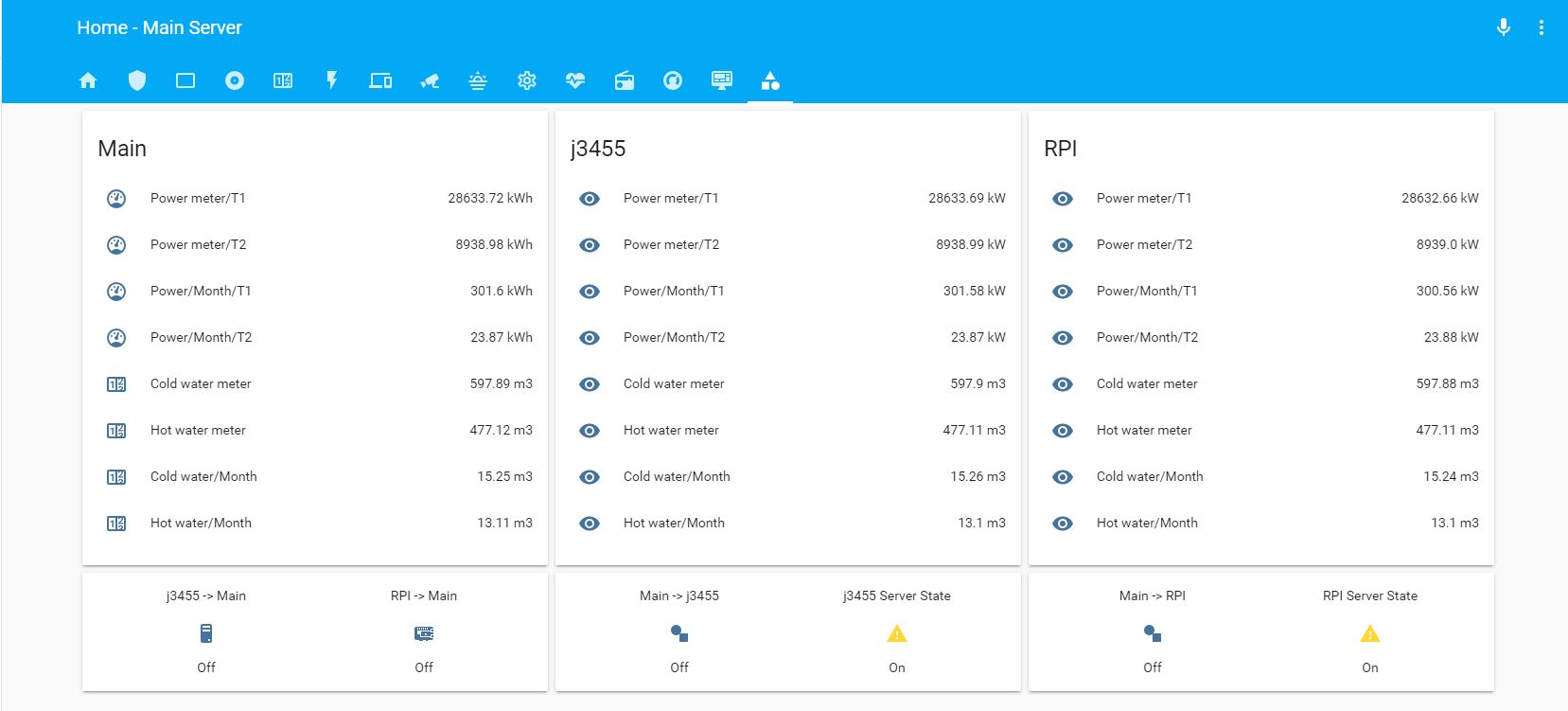1568x711 pixels.
Task: Click gauge icon for Main Power meter/T1
Action: [x=116, y=199]
